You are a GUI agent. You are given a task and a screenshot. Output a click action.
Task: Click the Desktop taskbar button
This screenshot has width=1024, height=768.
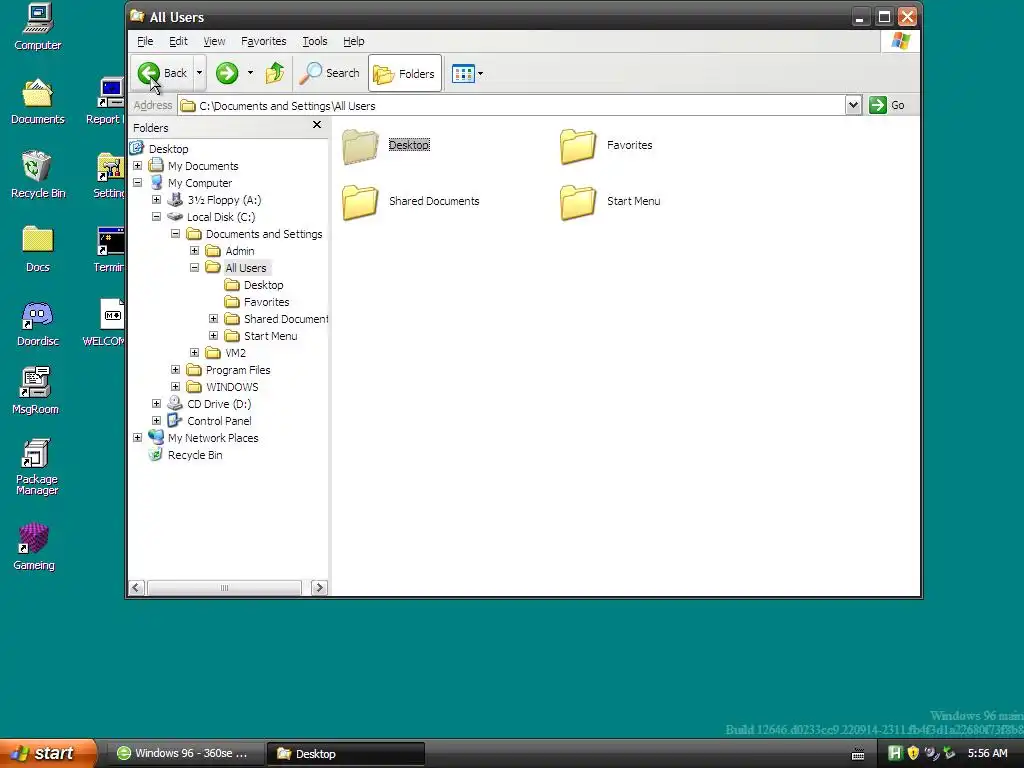(x=346, y=754)
